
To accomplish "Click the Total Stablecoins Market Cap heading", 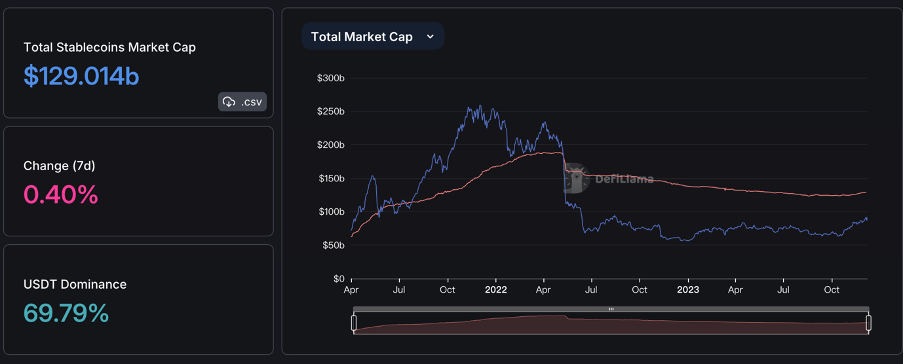I will pyautogui.click(x=110, y=47).
